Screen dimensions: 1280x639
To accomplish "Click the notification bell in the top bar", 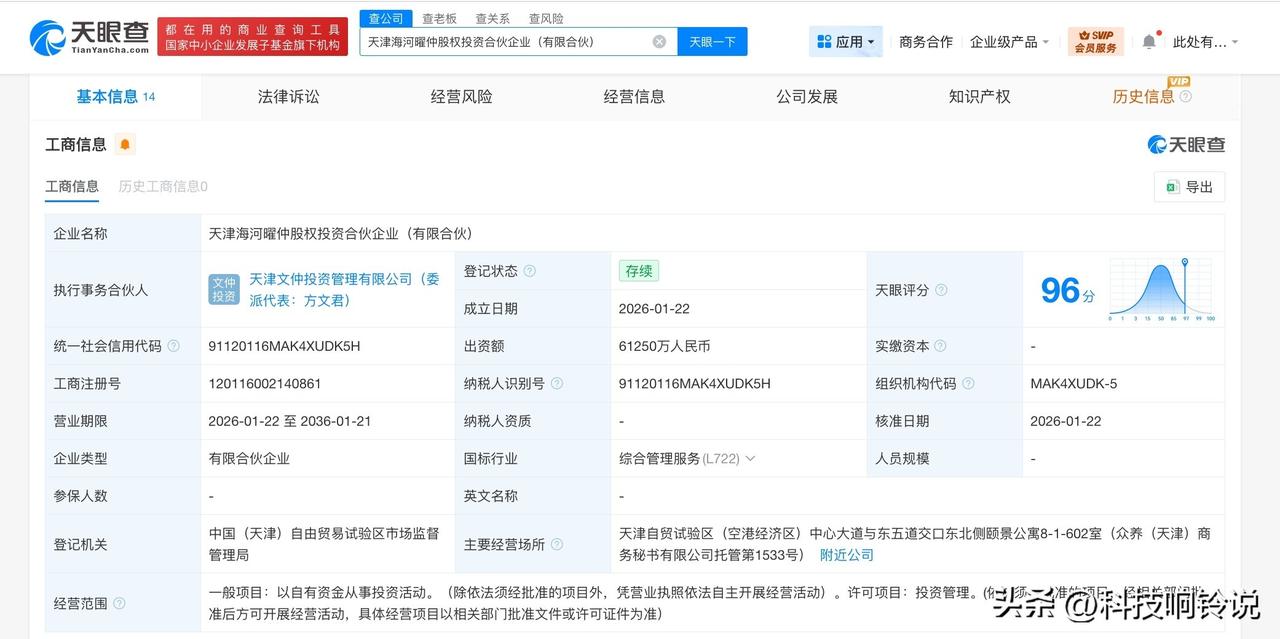I will tap(1148, 40).
